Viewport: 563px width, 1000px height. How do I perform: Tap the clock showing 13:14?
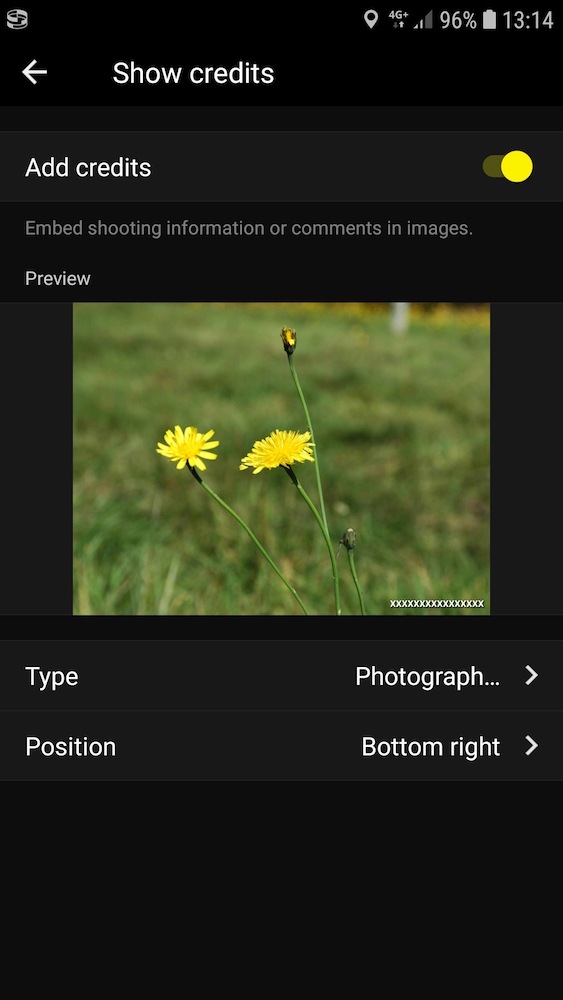(527, 20)
